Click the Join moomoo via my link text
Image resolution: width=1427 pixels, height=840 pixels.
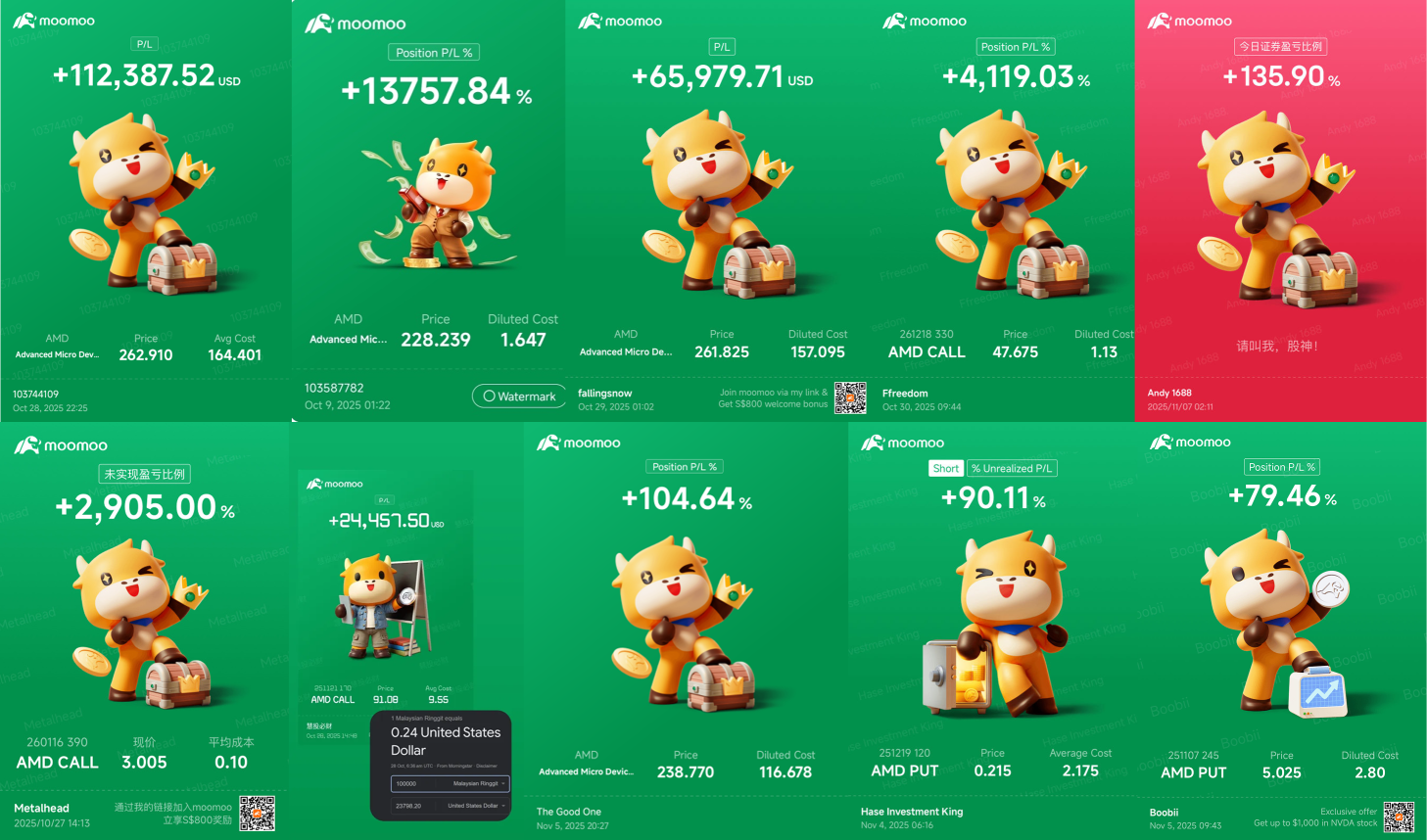pyautogui.click(x=774, y=392)
